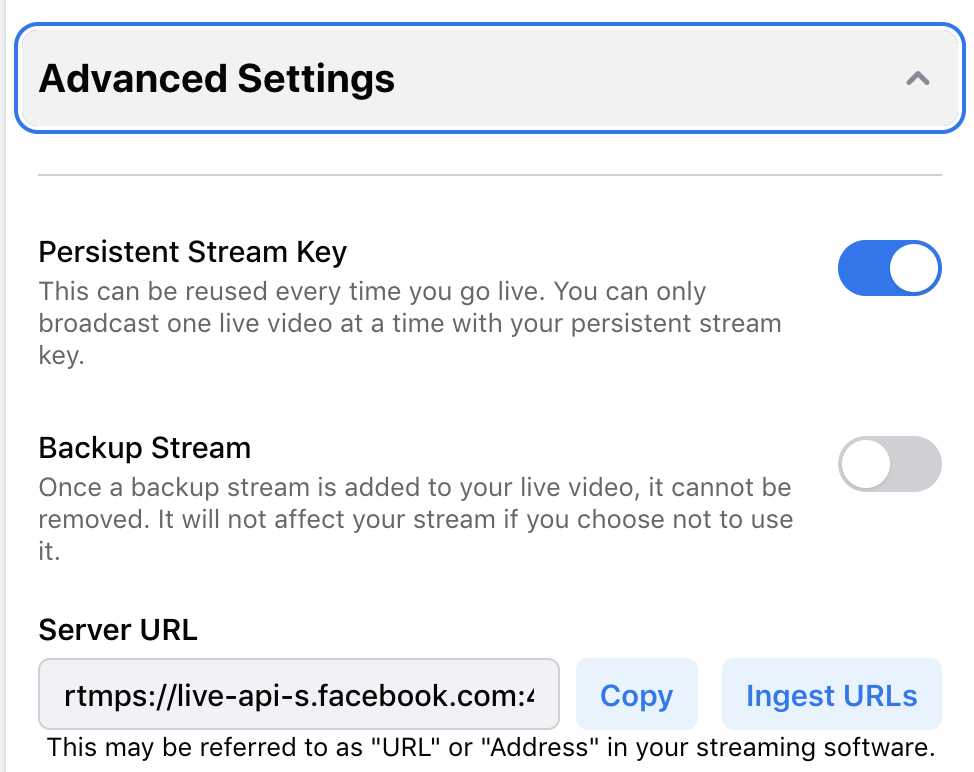Expand or collapse the settings panel header
The image size is (974, 772).
click(x=488, y=78)
